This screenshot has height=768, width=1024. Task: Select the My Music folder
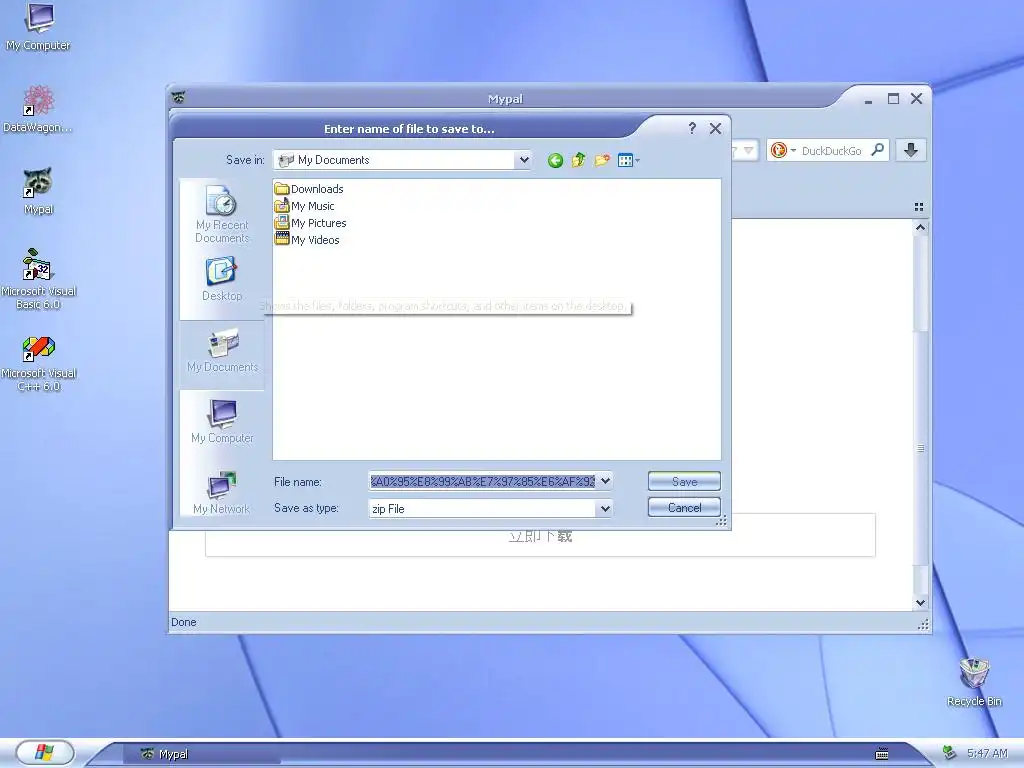click(x=305, y=206)
